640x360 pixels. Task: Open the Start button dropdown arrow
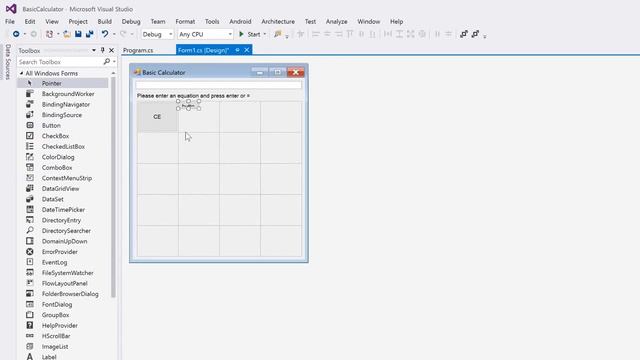tap(264, 34)
